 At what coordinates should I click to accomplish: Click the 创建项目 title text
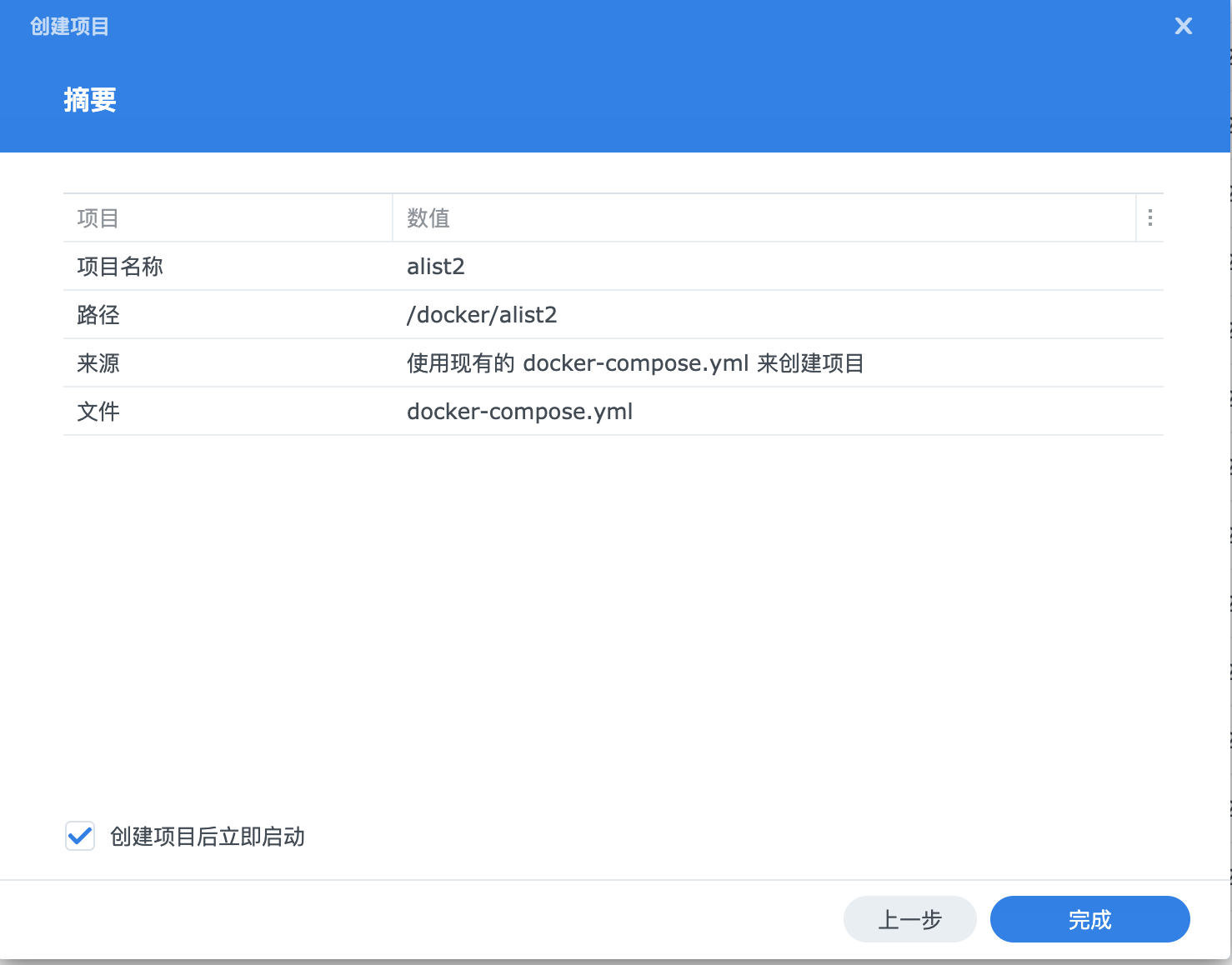coord(70,26)
